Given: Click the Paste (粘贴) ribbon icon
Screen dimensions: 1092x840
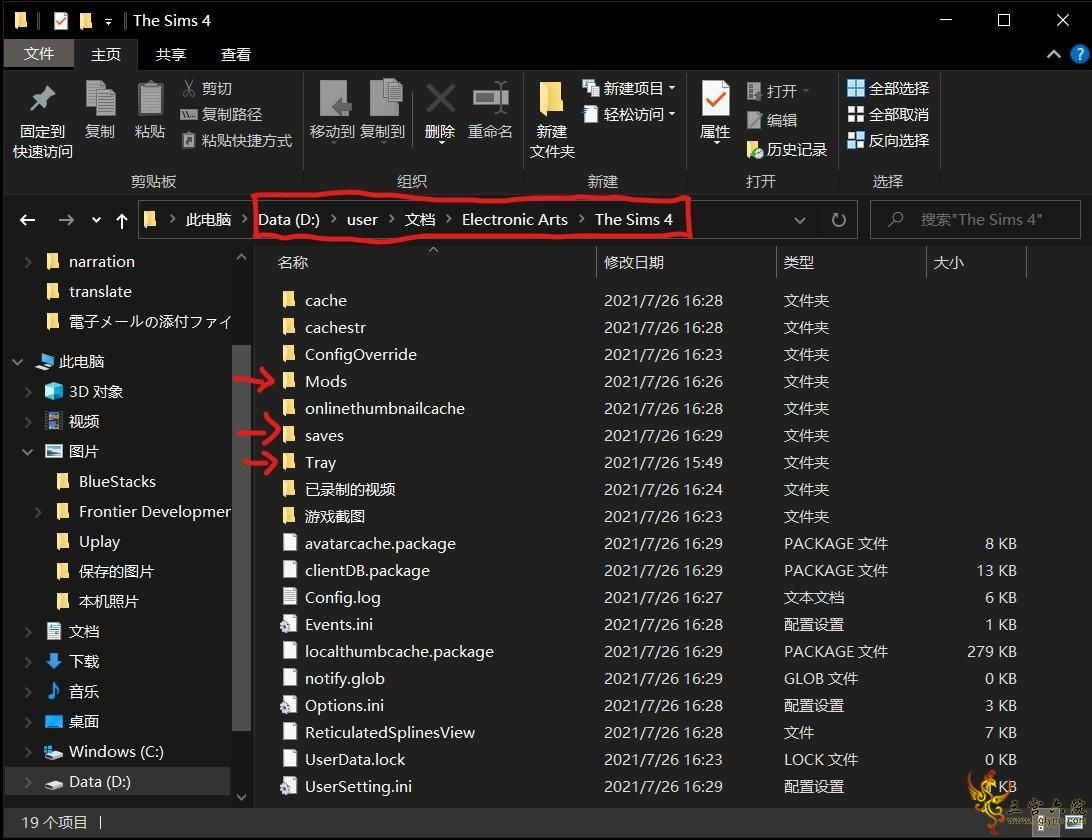Looking at the screenshot, I should pyautogui.click(x=150, y=98).
